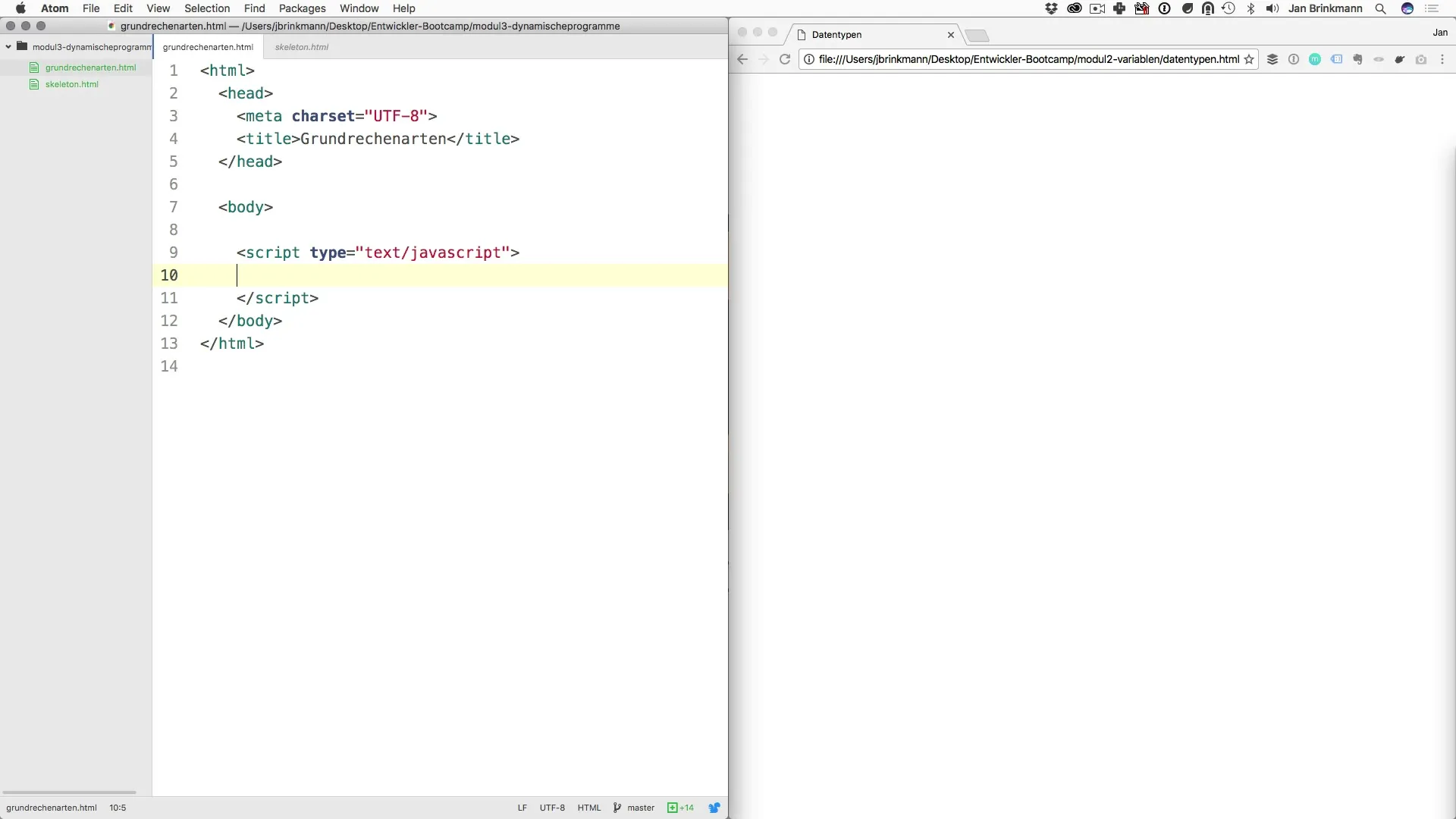Click the LF line ending selector
Image resolution: width=1456 pixels, height=819 pixels.
pos(522,808)
